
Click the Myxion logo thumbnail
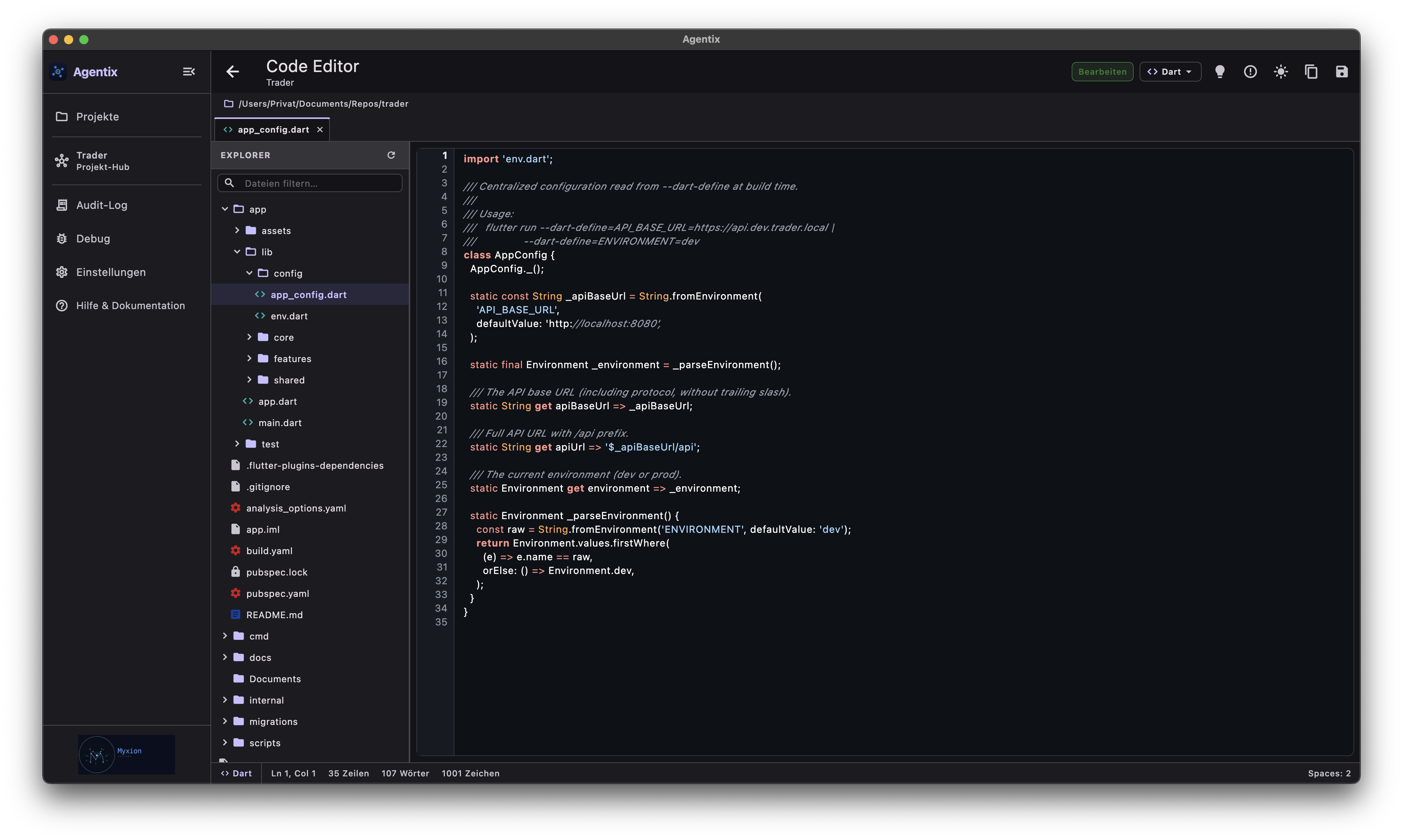pos(126,755)
